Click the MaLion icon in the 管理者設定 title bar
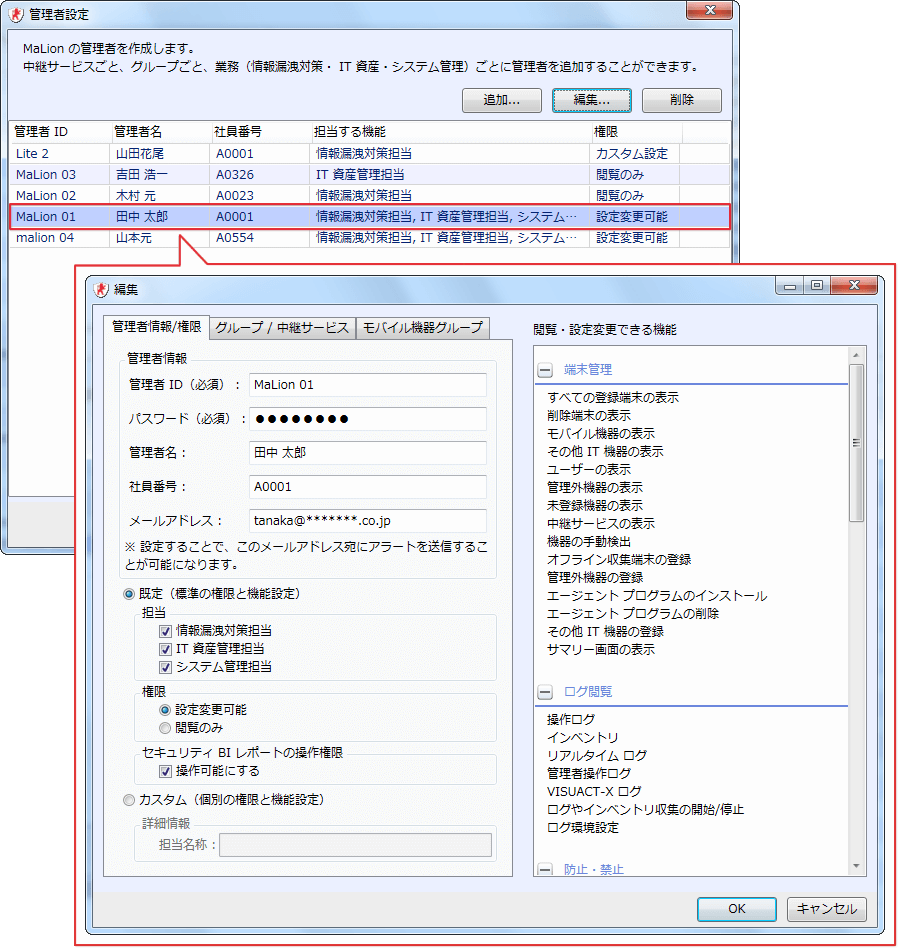 [x=17, y=14]
